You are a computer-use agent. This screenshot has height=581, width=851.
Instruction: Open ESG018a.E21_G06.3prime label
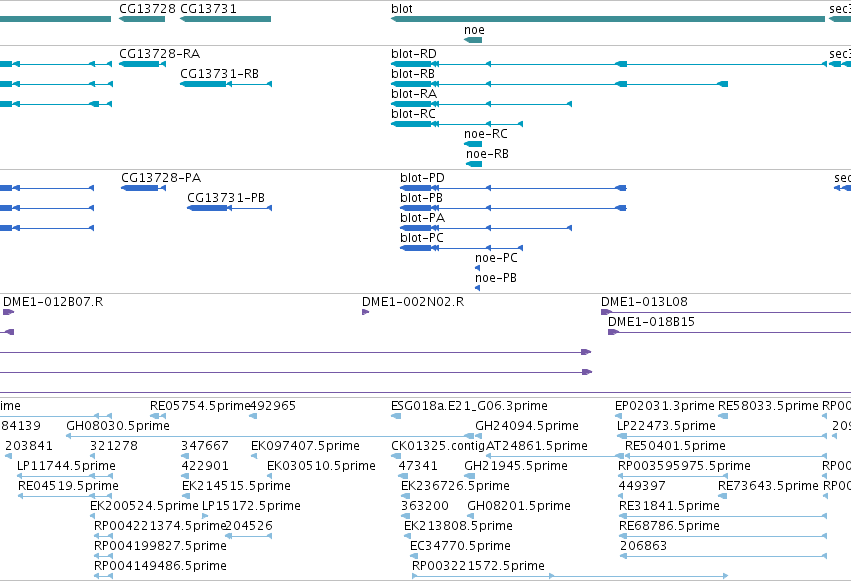coord(469,406)
